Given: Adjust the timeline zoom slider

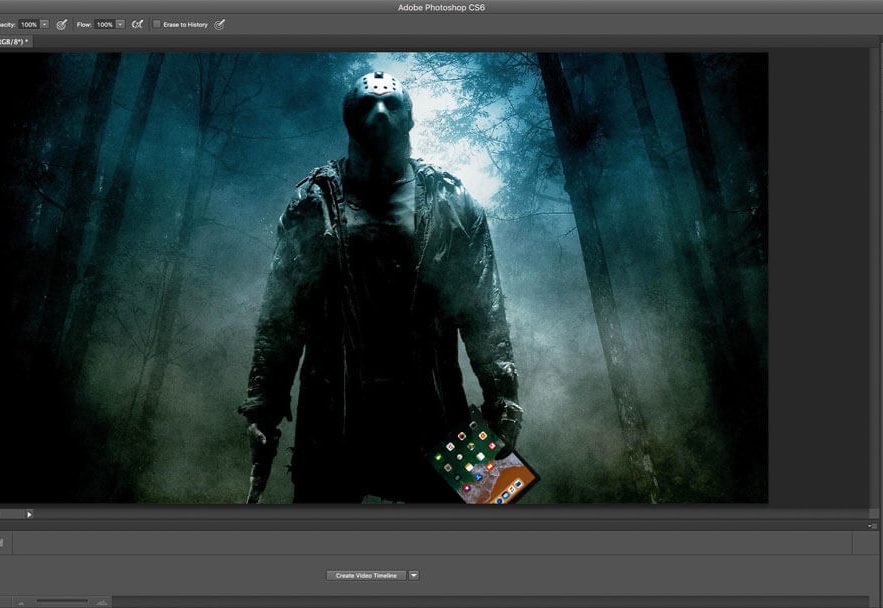Looking at the screenshot, I should 62,602.
